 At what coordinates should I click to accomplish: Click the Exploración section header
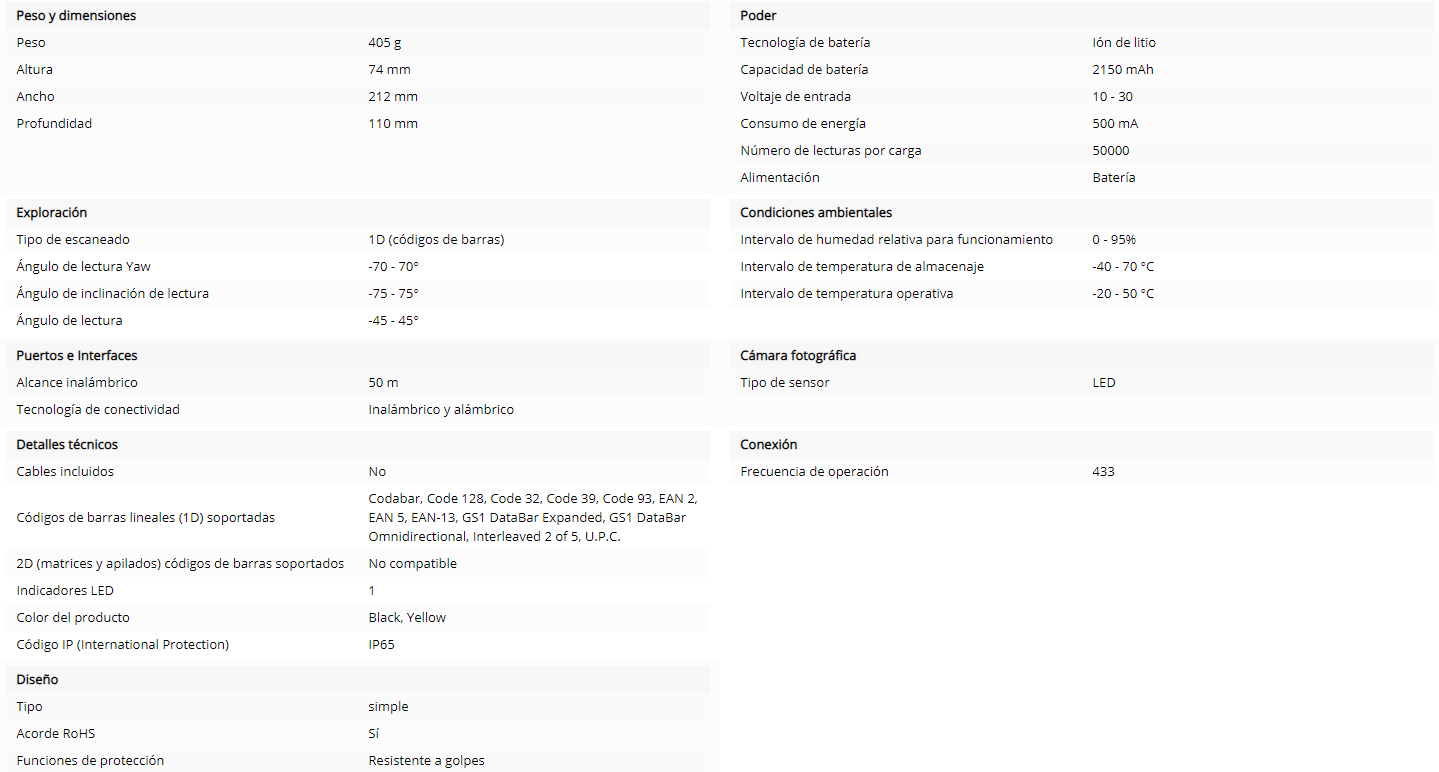coord(52,213)
